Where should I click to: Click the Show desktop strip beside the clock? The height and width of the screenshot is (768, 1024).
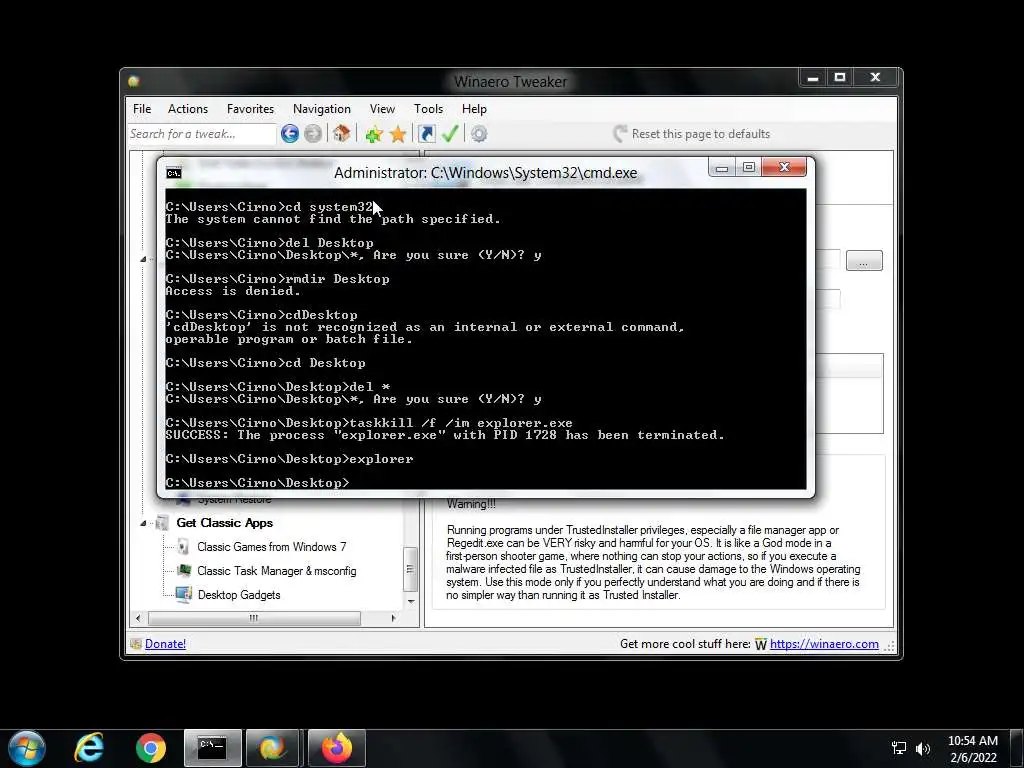tap(1016, 748)
